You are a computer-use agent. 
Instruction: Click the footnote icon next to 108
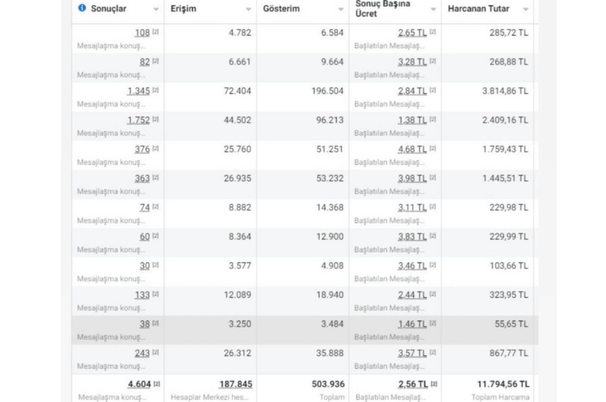click(156, 32)
